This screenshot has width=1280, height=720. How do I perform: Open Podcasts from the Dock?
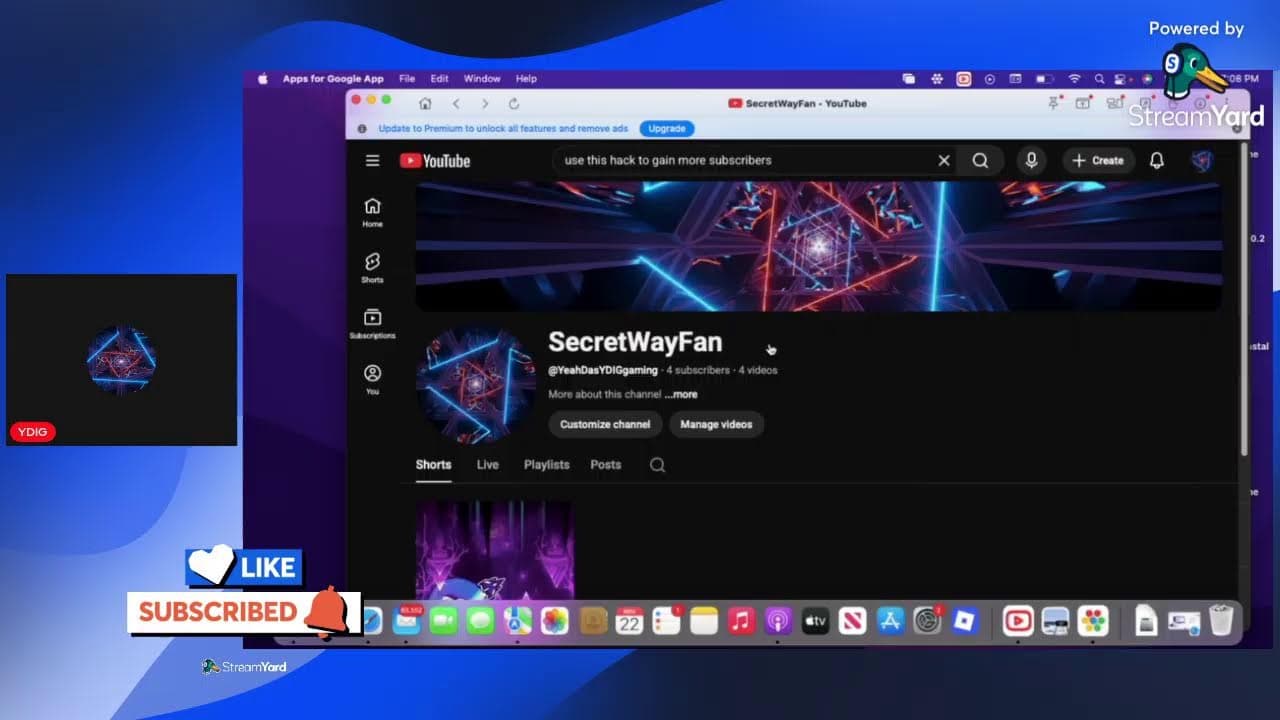778,620
